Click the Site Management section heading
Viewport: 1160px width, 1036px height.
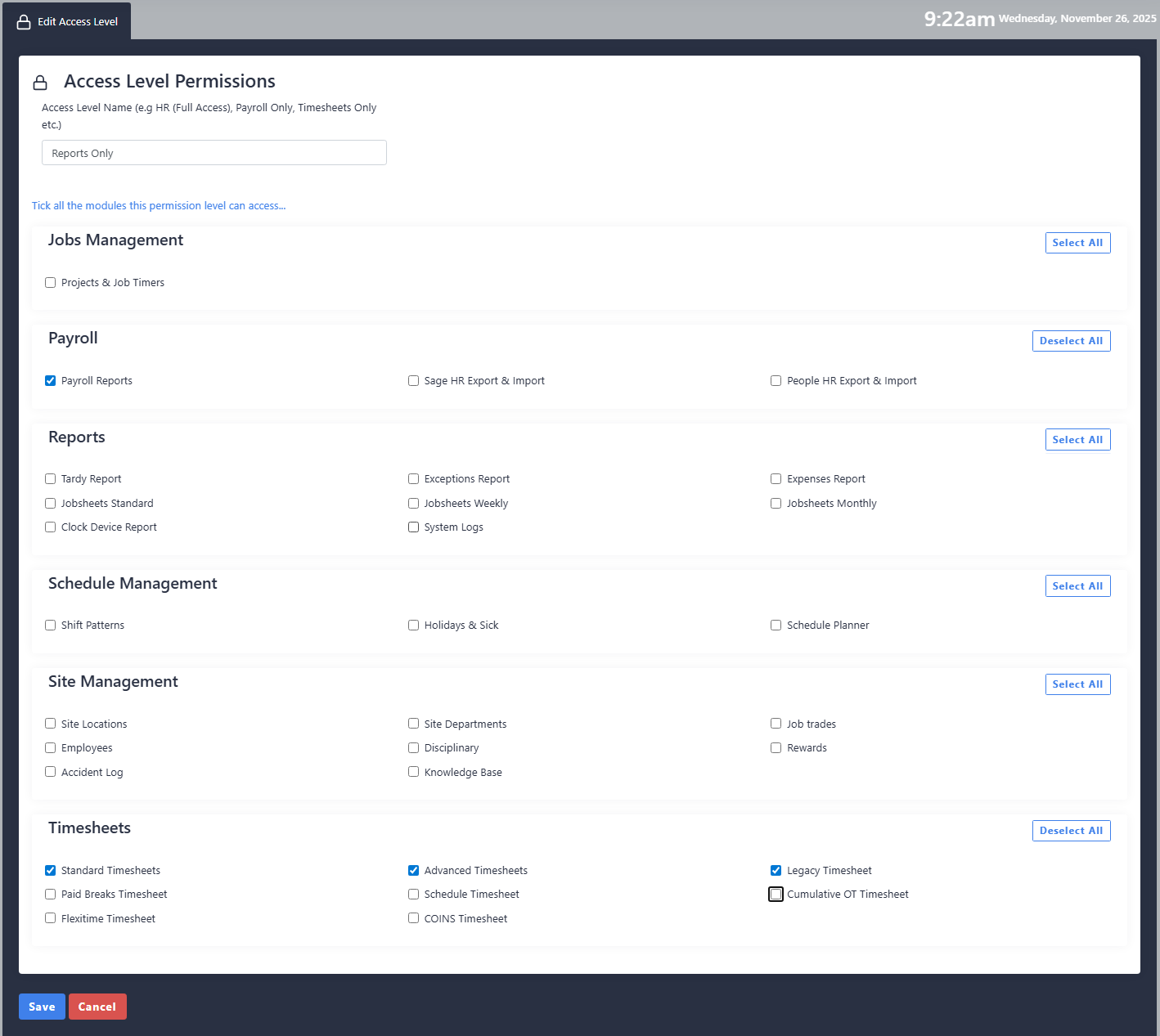click(x=113, y=682)
